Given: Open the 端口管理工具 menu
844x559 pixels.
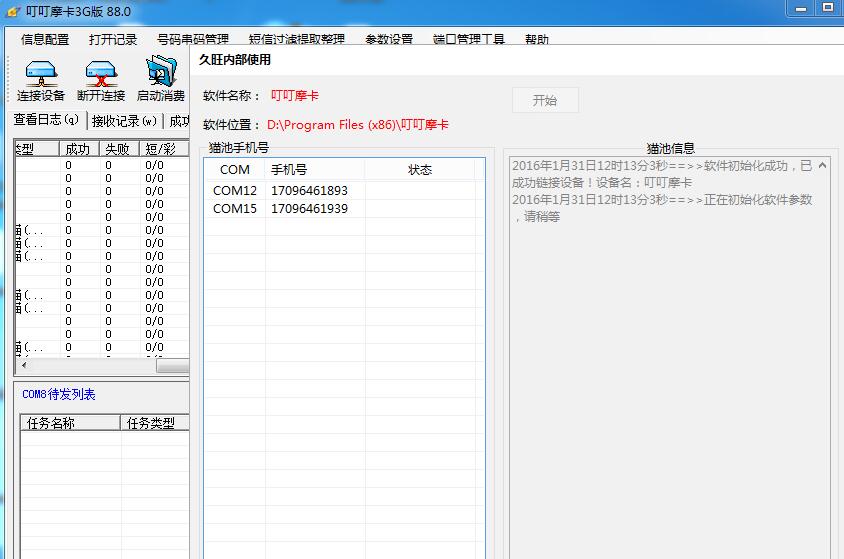Looking at the screenshot, I should pos(469,39).
